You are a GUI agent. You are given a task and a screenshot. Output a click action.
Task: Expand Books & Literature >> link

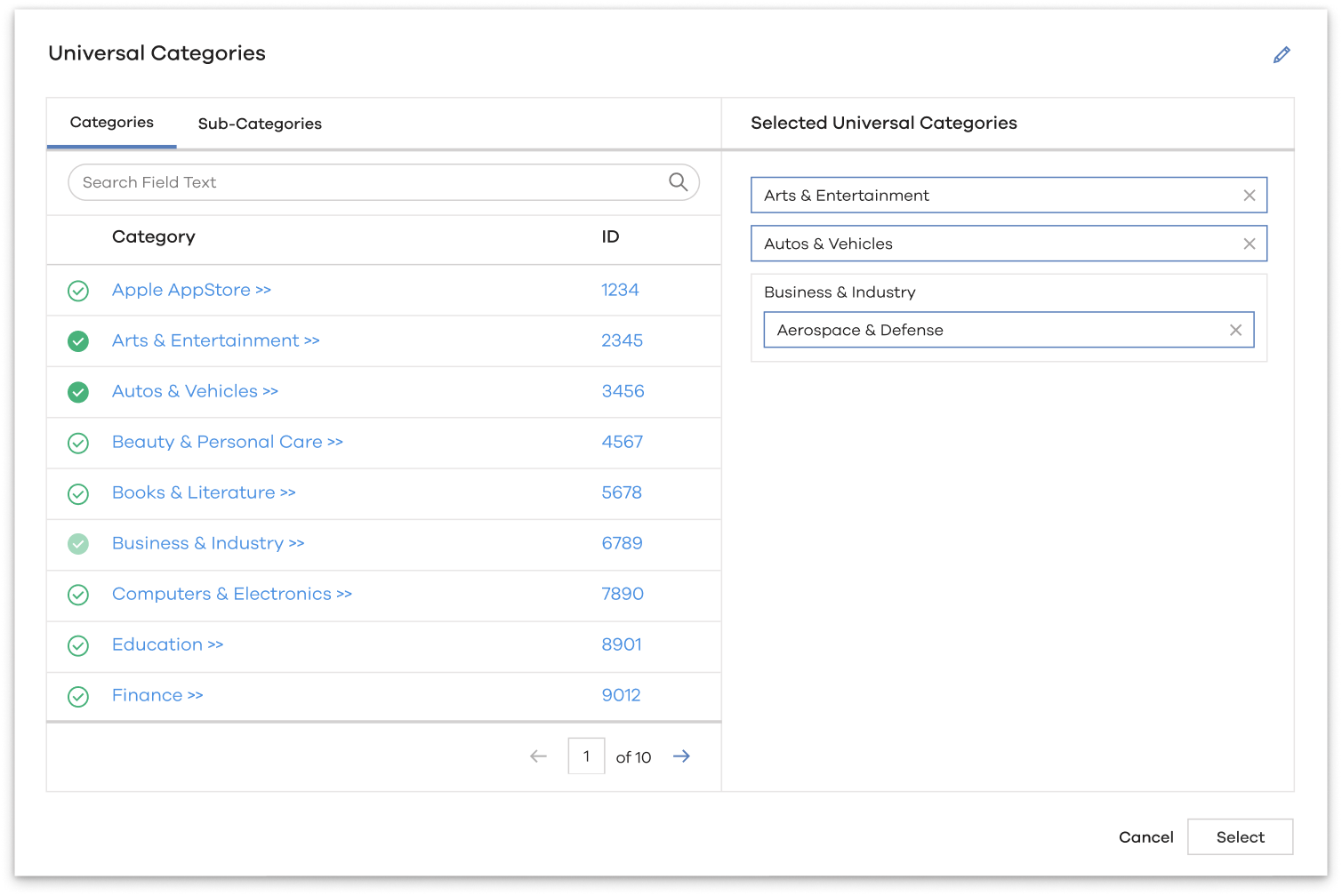pos(204,492)
